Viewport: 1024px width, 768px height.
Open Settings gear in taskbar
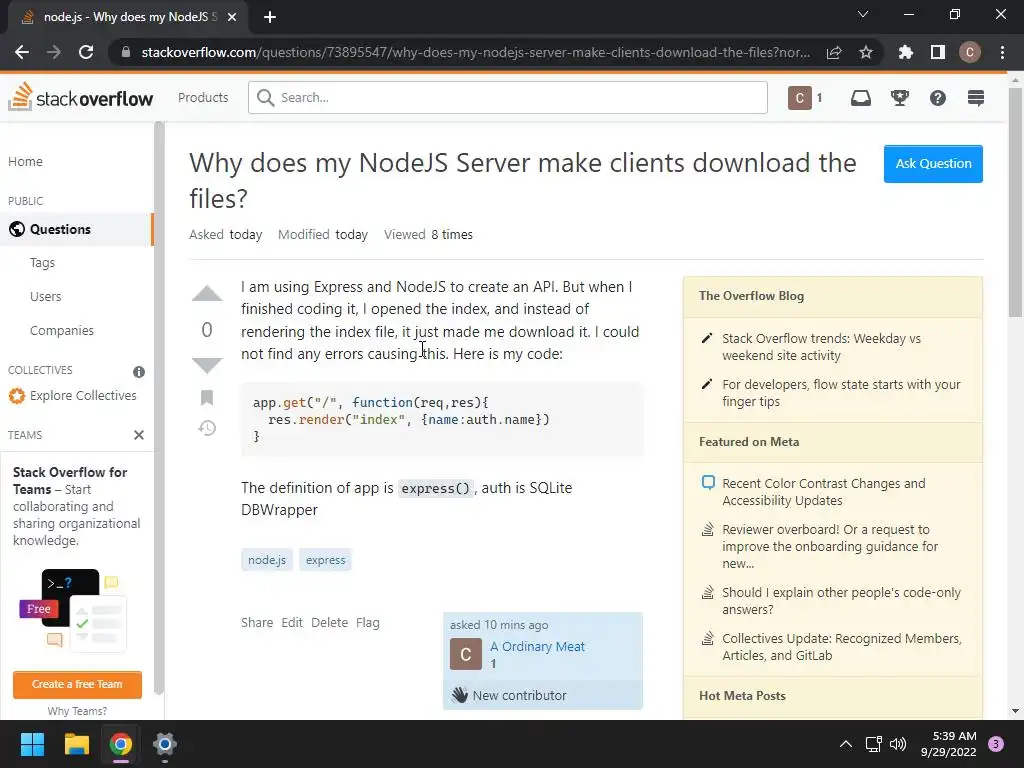coord(165,744)
